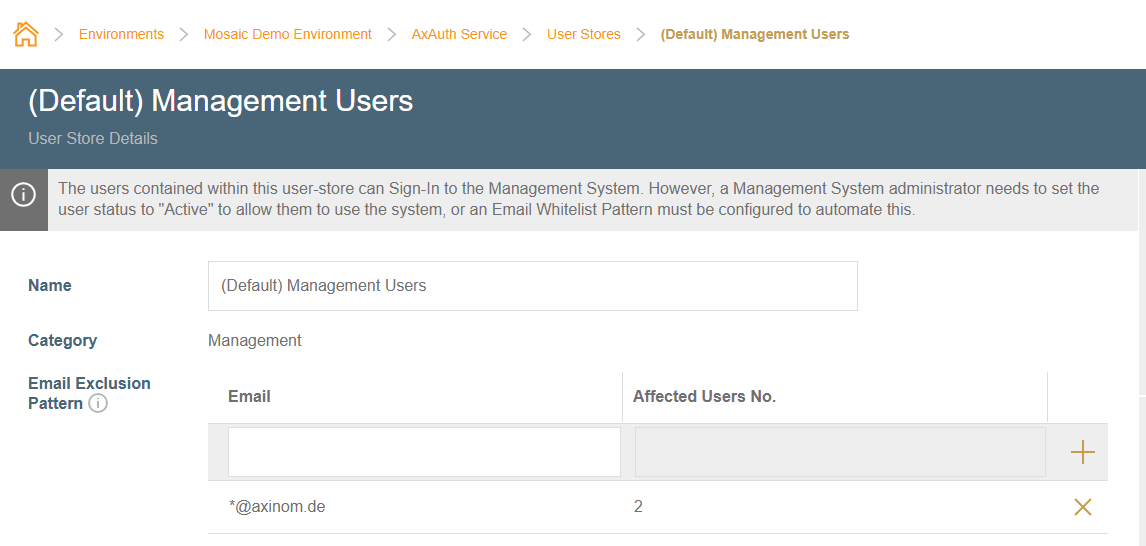This screenshot has height=546, width=1146.
Task: Return to the User Stores list breadcrumb
Action: click(x=583, y=34)
